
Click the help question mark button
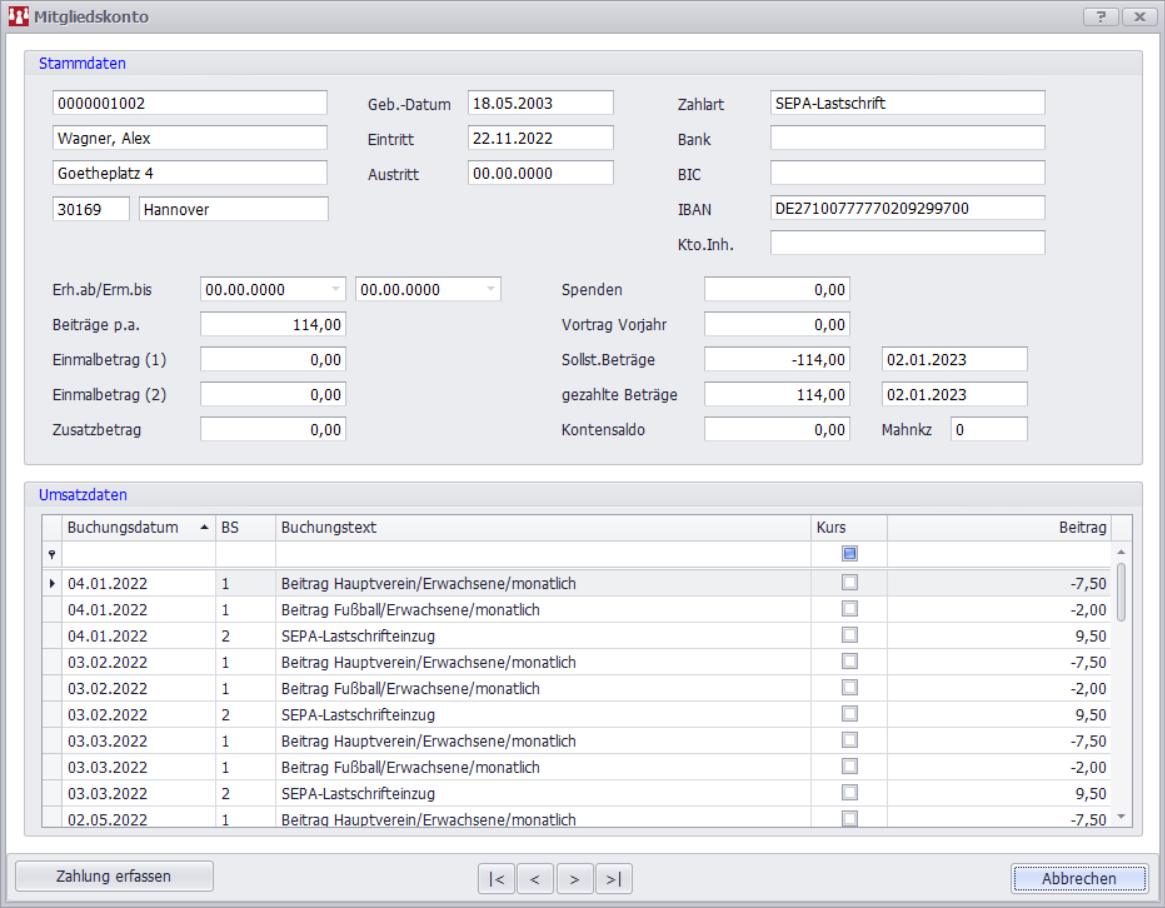[1101, 17]
